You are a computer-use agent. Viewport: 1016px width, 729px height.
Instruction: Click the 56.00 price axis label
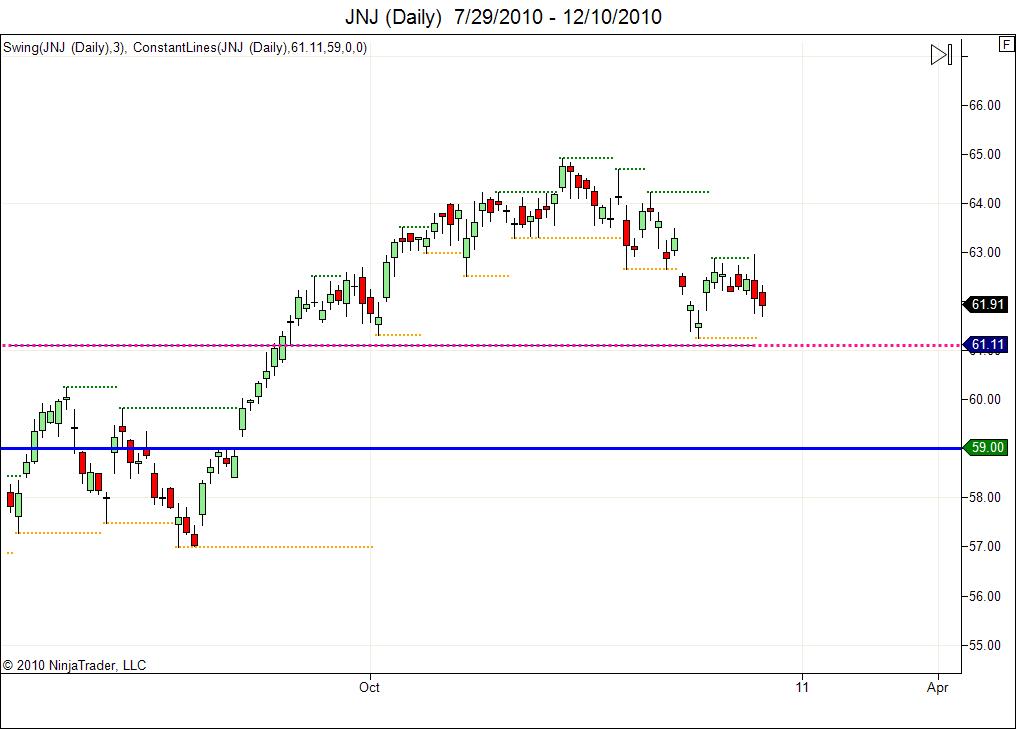[984, 596]
